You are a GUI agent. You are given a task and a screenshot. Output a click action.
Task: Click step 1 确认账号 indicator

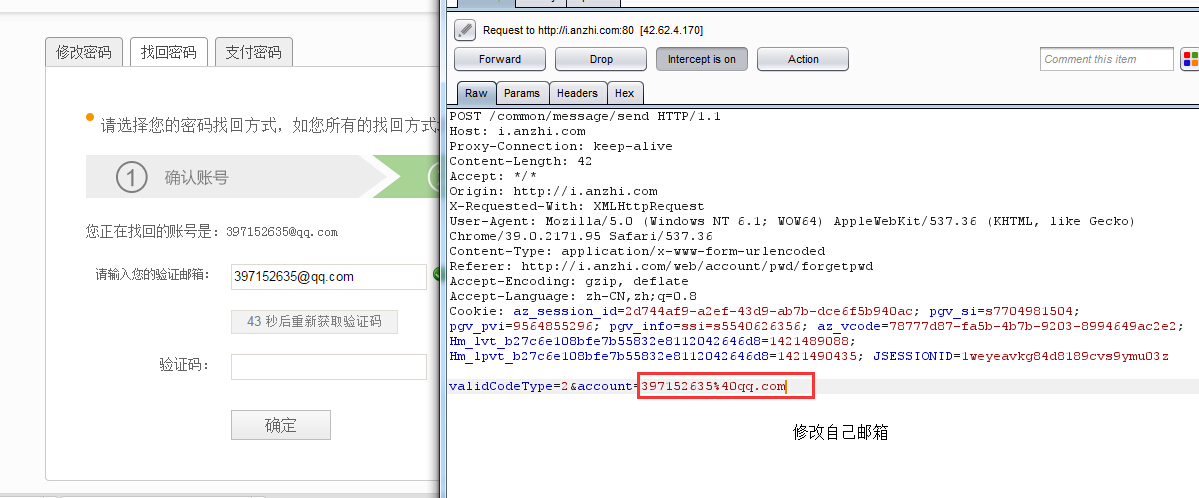pos(172,177)
